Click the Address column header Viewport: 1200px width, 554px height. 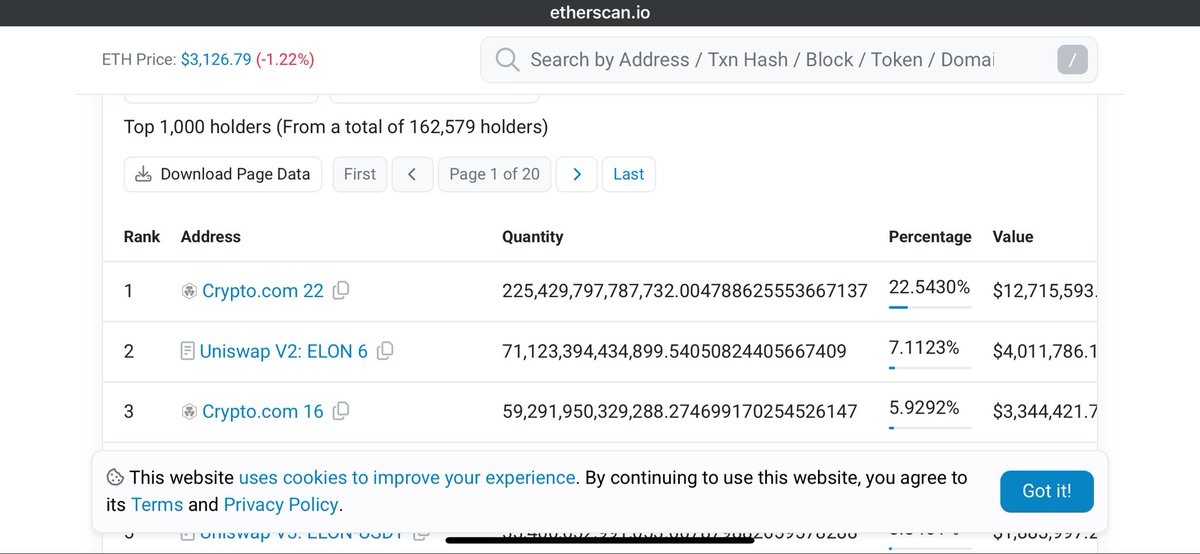[211, 237]
